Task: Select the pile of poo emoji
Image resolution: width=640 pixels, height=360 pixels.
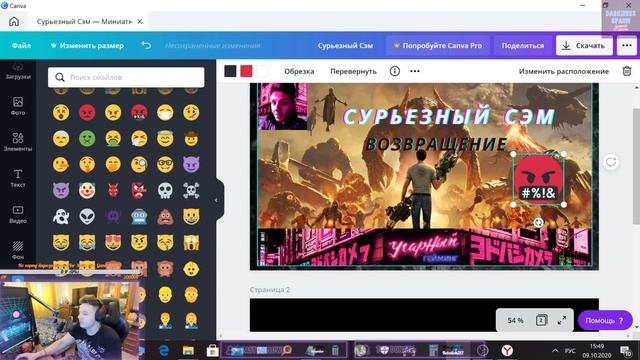Action: pyautogui.click(x=165, y=216)
